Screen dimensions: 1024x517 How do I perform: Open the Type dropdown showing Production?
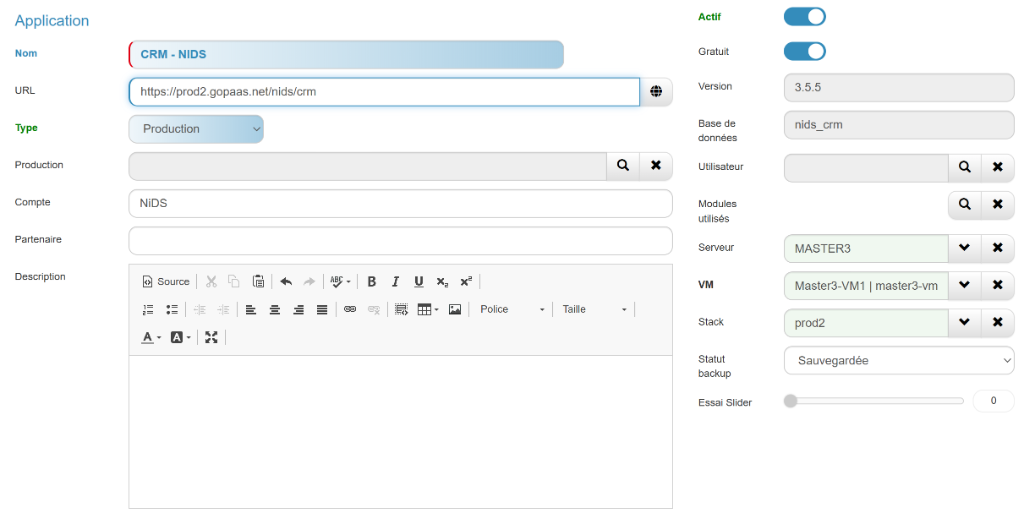point(196,129)
